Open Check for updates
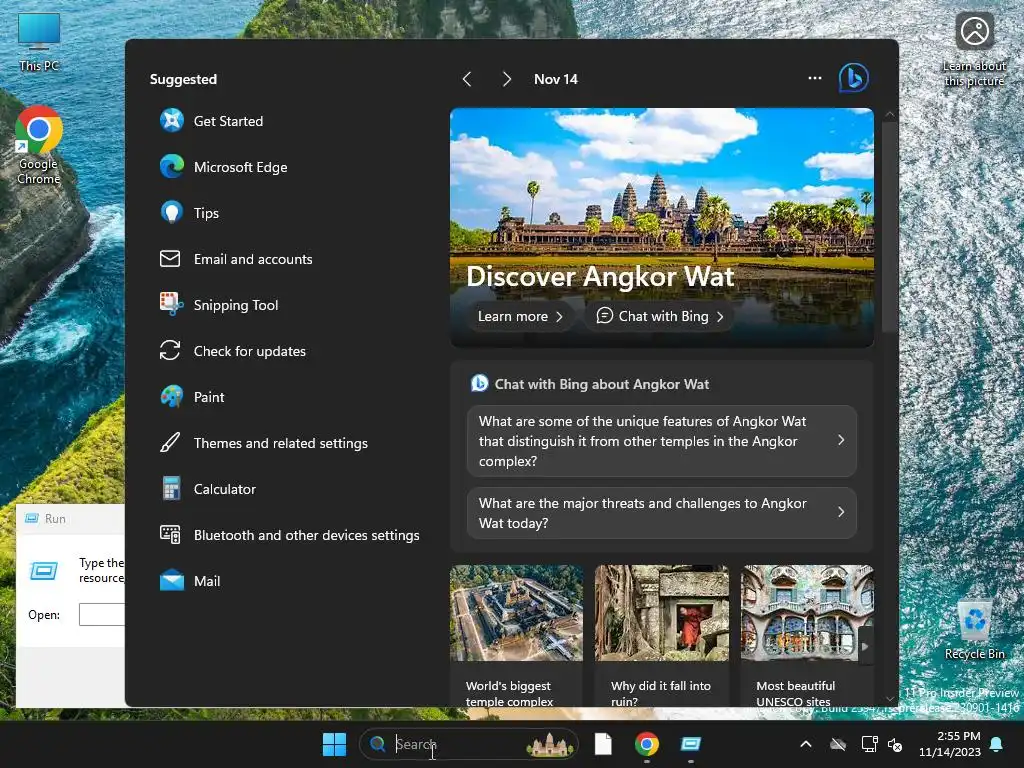The width and height of the screenshot is (1024, 768). pyautogui.click(x=233, y=351)
